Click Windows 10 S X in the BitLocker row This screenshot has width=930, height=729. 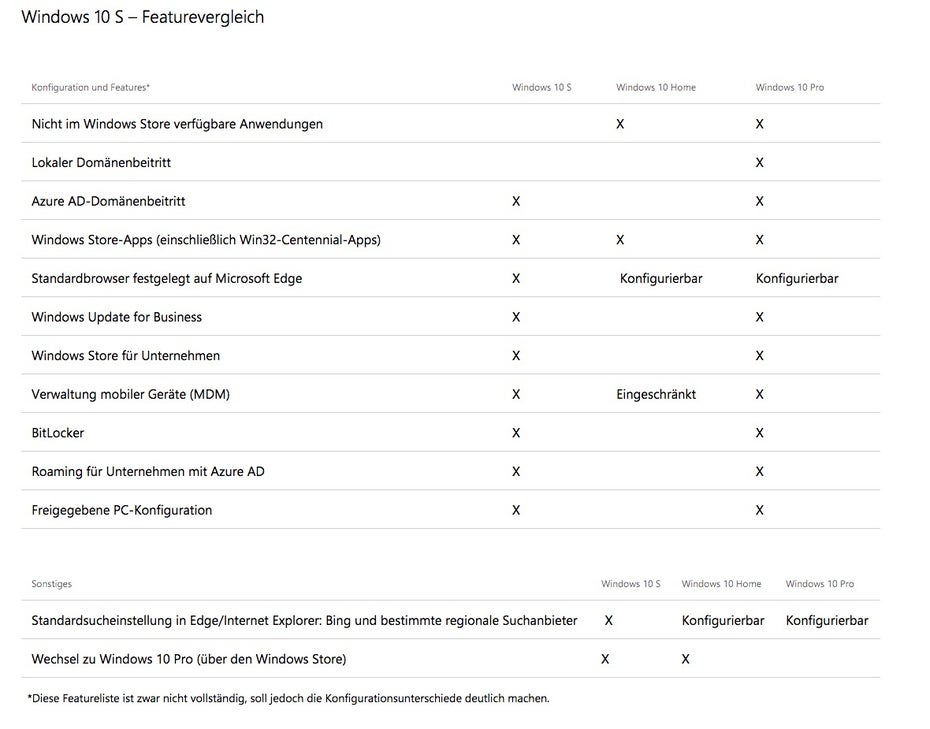pyautogui.click(x=516, y=433)
